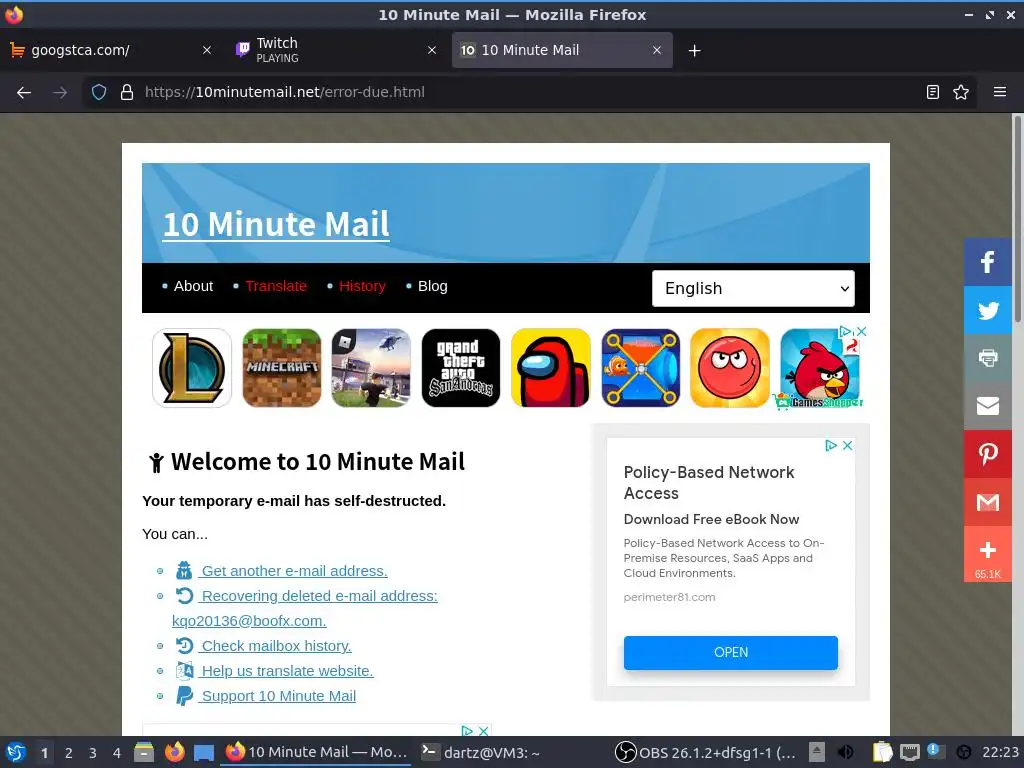Open the Minecraft game icon
Screen dimensions: 1024x768
coord(281,368)
